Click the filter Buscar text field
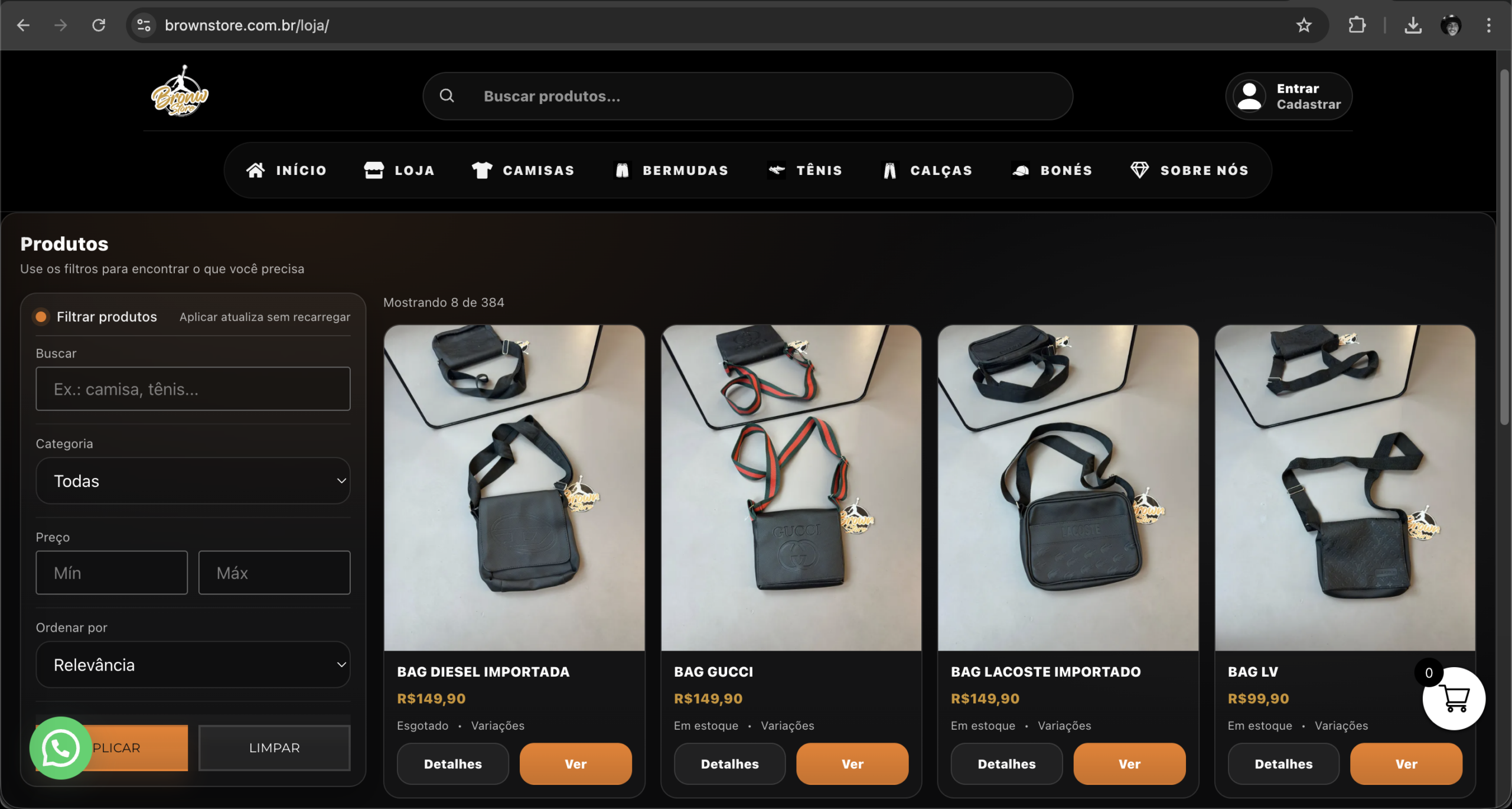Viewport: 1512px width, 809px height. pos(193,388)
